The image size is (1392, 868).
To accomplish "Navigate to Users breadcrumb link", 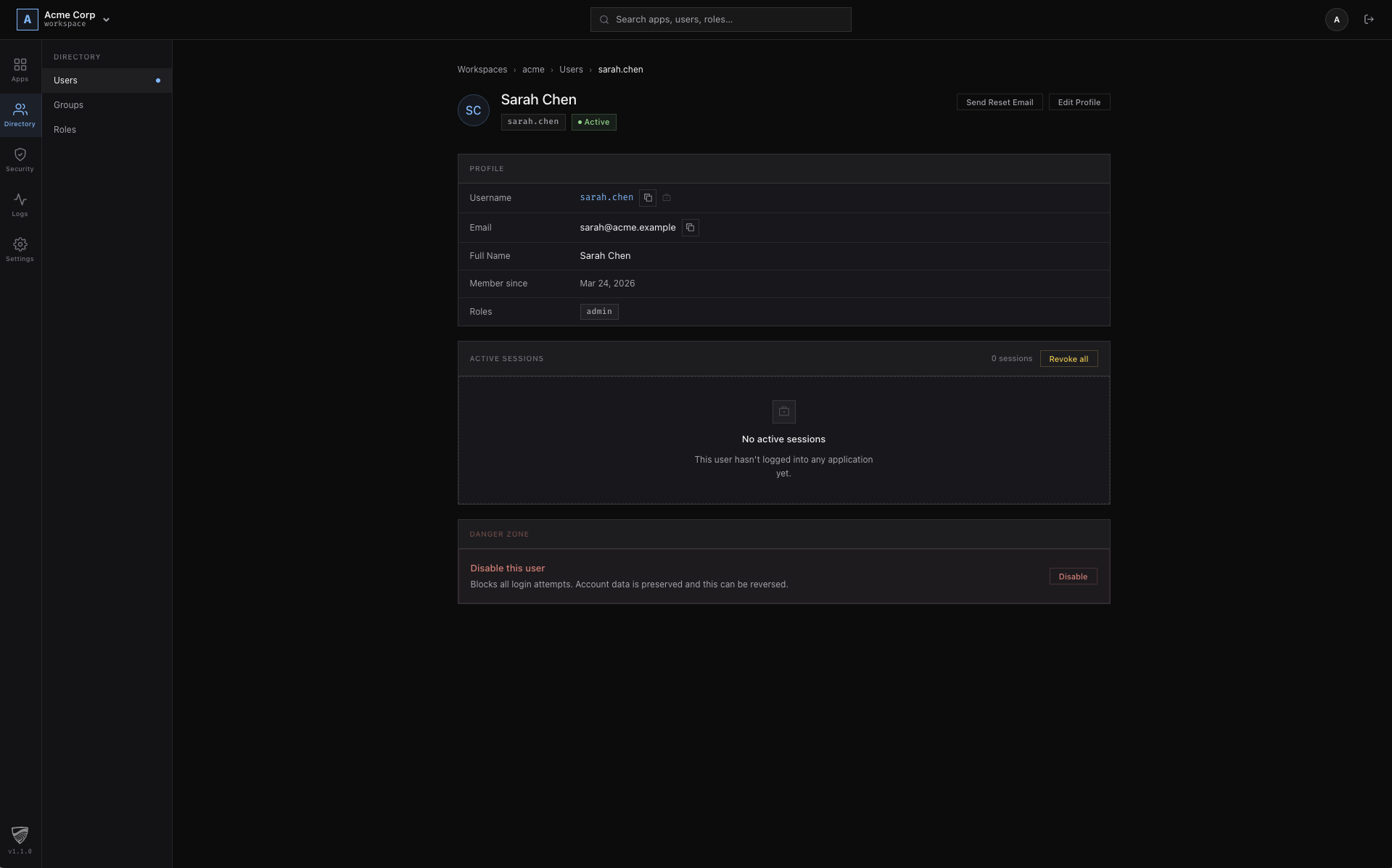I will click(570, 70).
